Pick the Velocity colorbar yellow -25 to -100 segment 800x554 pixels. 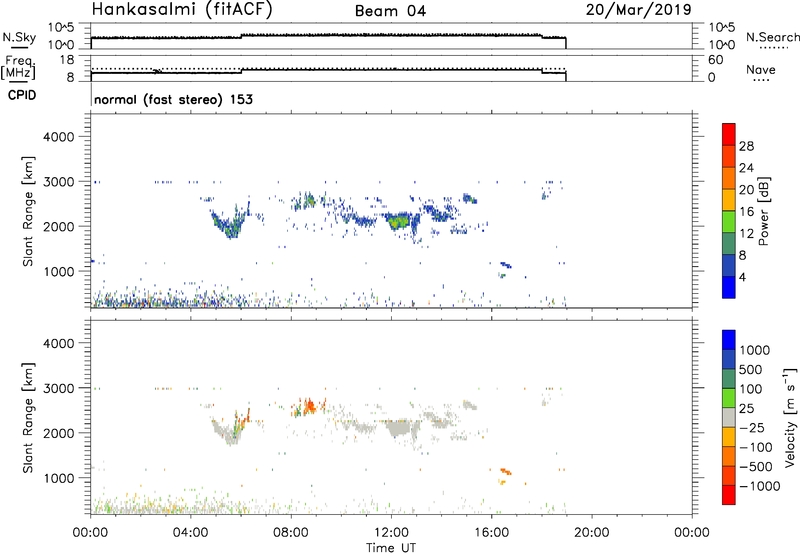[x=729, y=437]
